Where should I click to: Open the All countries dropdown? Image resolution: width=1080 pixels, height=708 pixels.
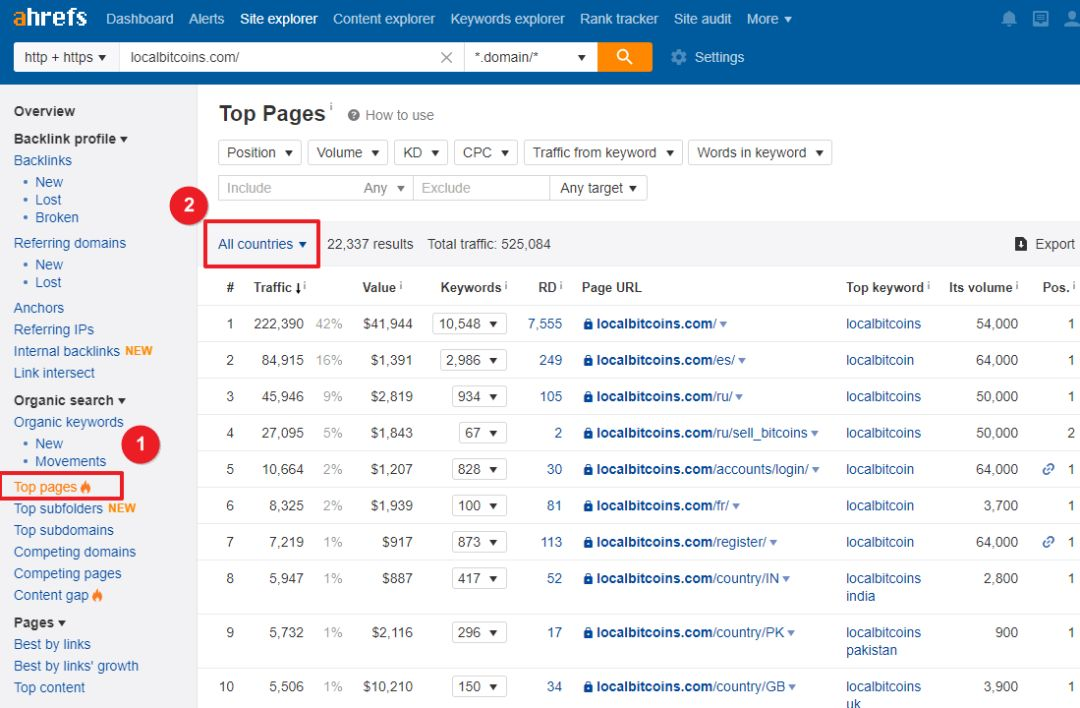click(x=262, y=244)
